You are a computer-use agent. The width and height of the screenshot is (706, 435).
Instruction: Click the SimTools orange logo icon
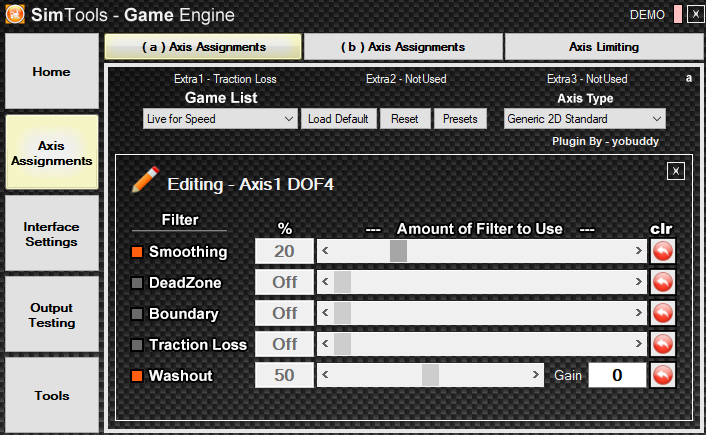[15, 14]
